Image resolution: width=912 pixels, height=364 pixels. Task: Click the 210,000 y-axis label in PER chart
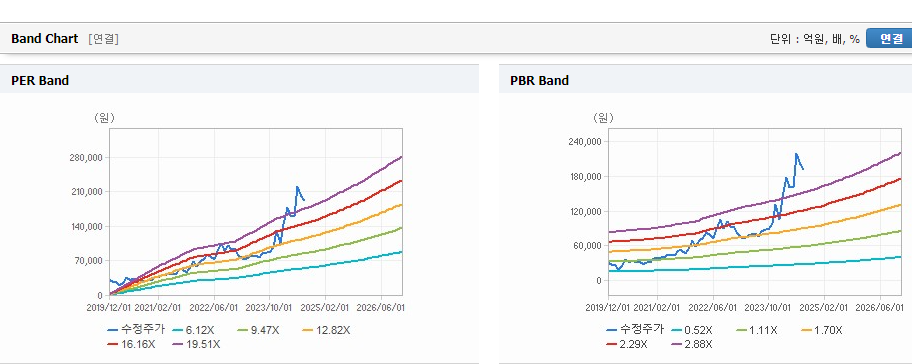86,192
